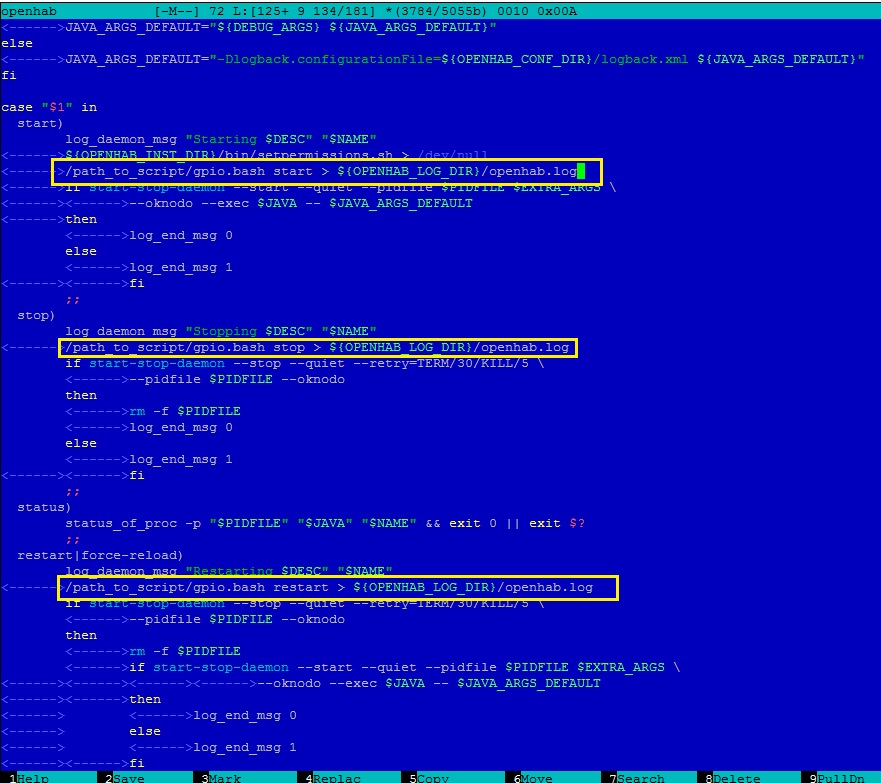Click the setpermissions.sh command line

click(x=276, y=155)
